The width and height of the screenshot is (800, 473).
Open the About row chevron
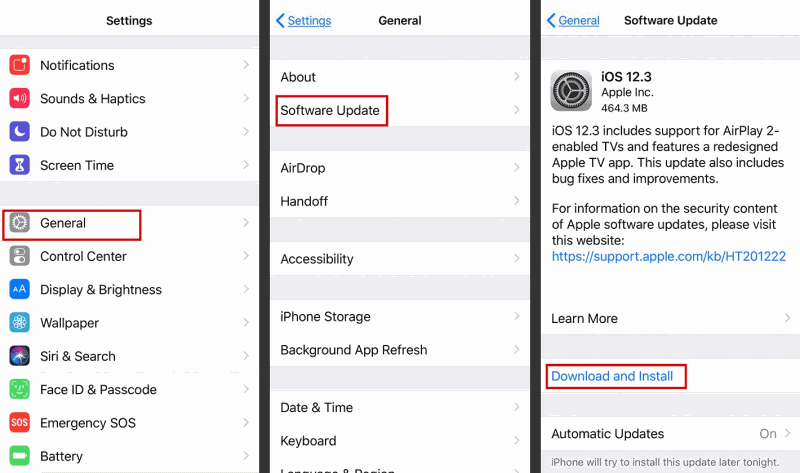[x=516, y=77]
